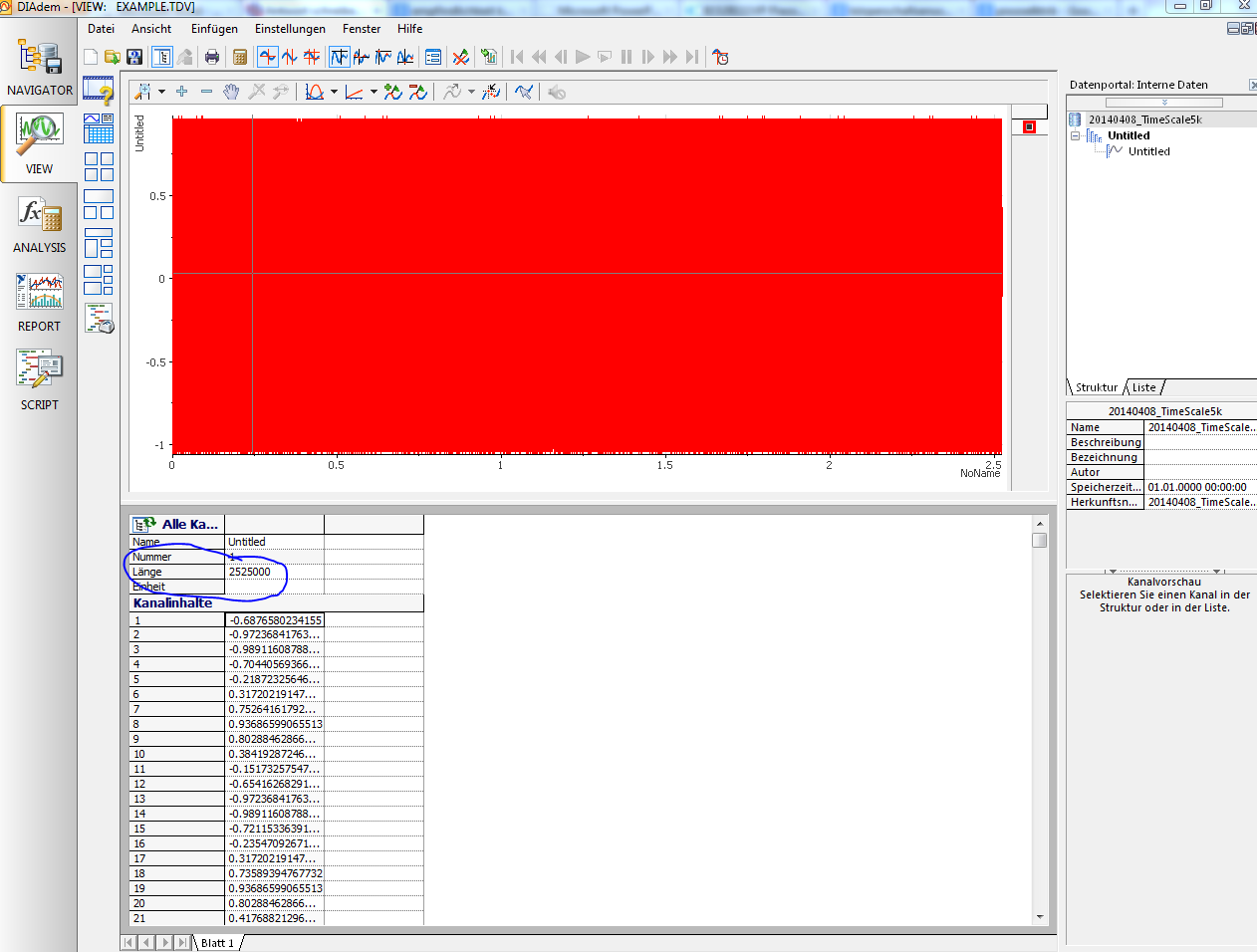Screen dimensions: 1257x952
Task: Choose the four-pane grid layout icon
Action: click(x=99, y=166)
